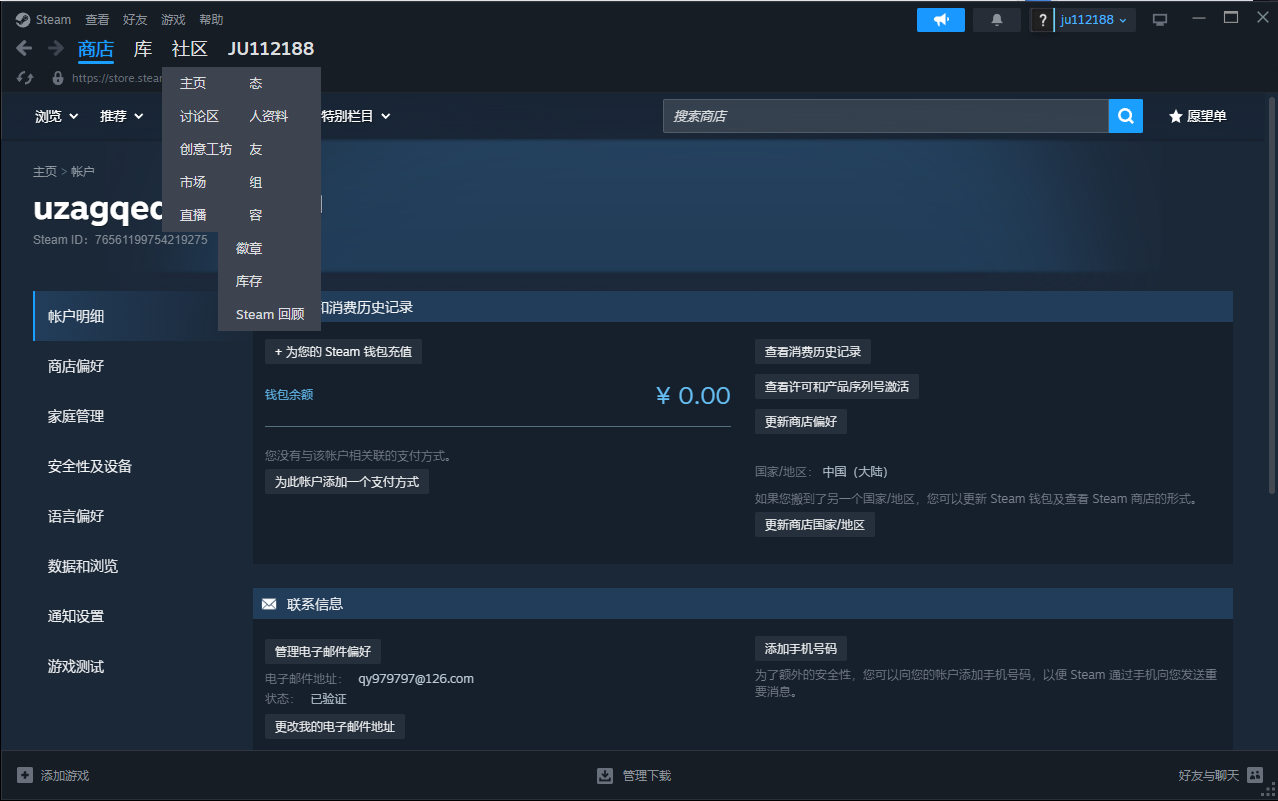Image resolution: width=1278 pixels, height=801 pixels.
Task: Click the ¥ 0.00 wallet balance
Action: pos(693,396)
